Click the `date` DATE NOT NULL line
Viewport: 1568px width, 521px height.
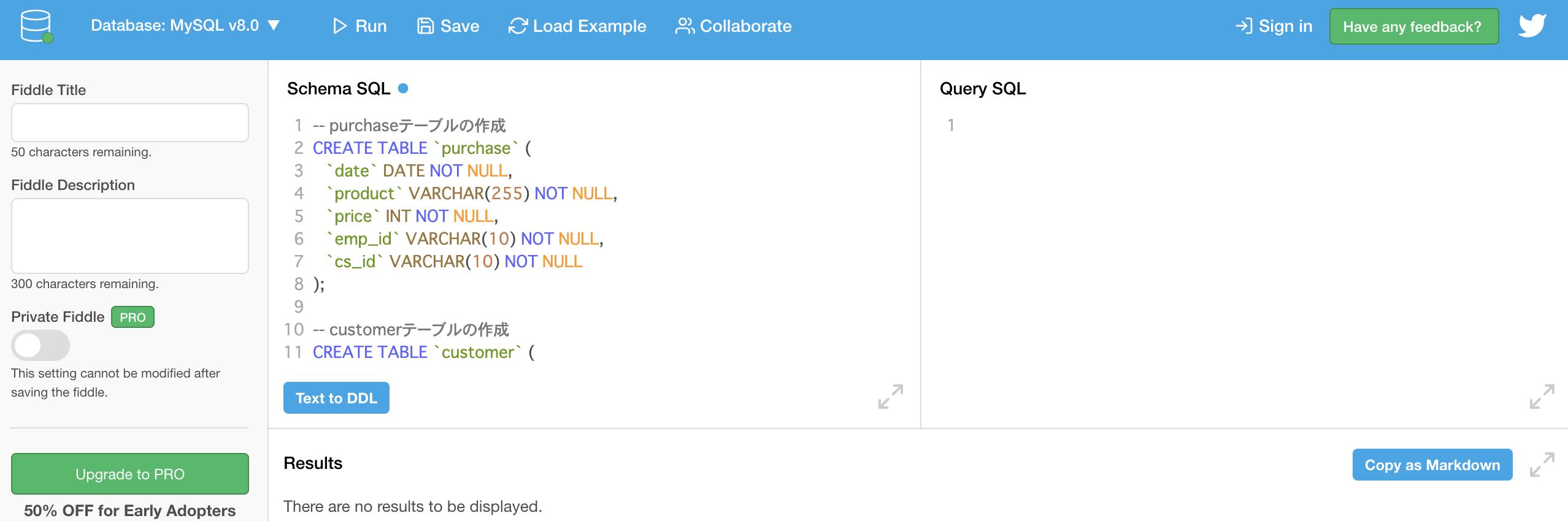[419, 171]
